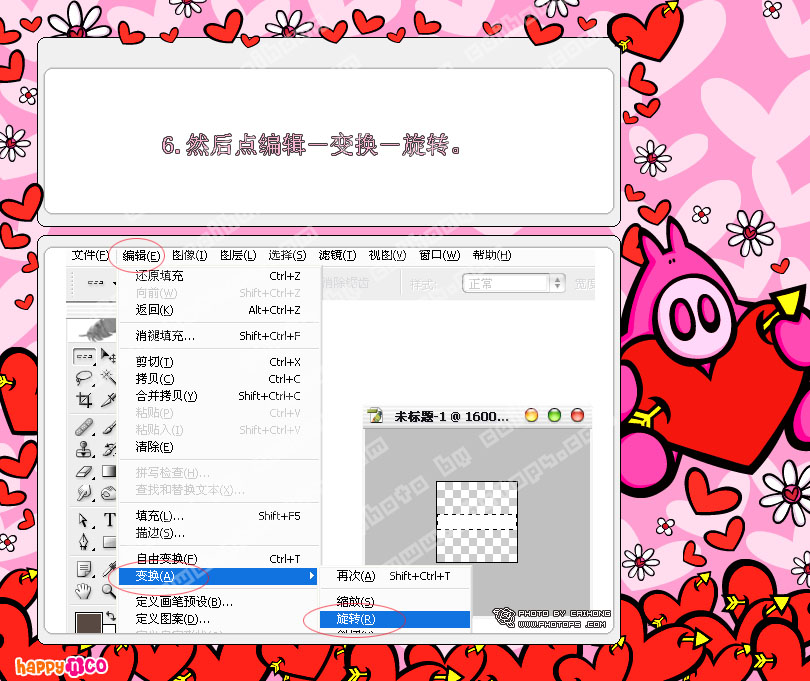Select 填充(L)... menu entry

pos(160,516)
